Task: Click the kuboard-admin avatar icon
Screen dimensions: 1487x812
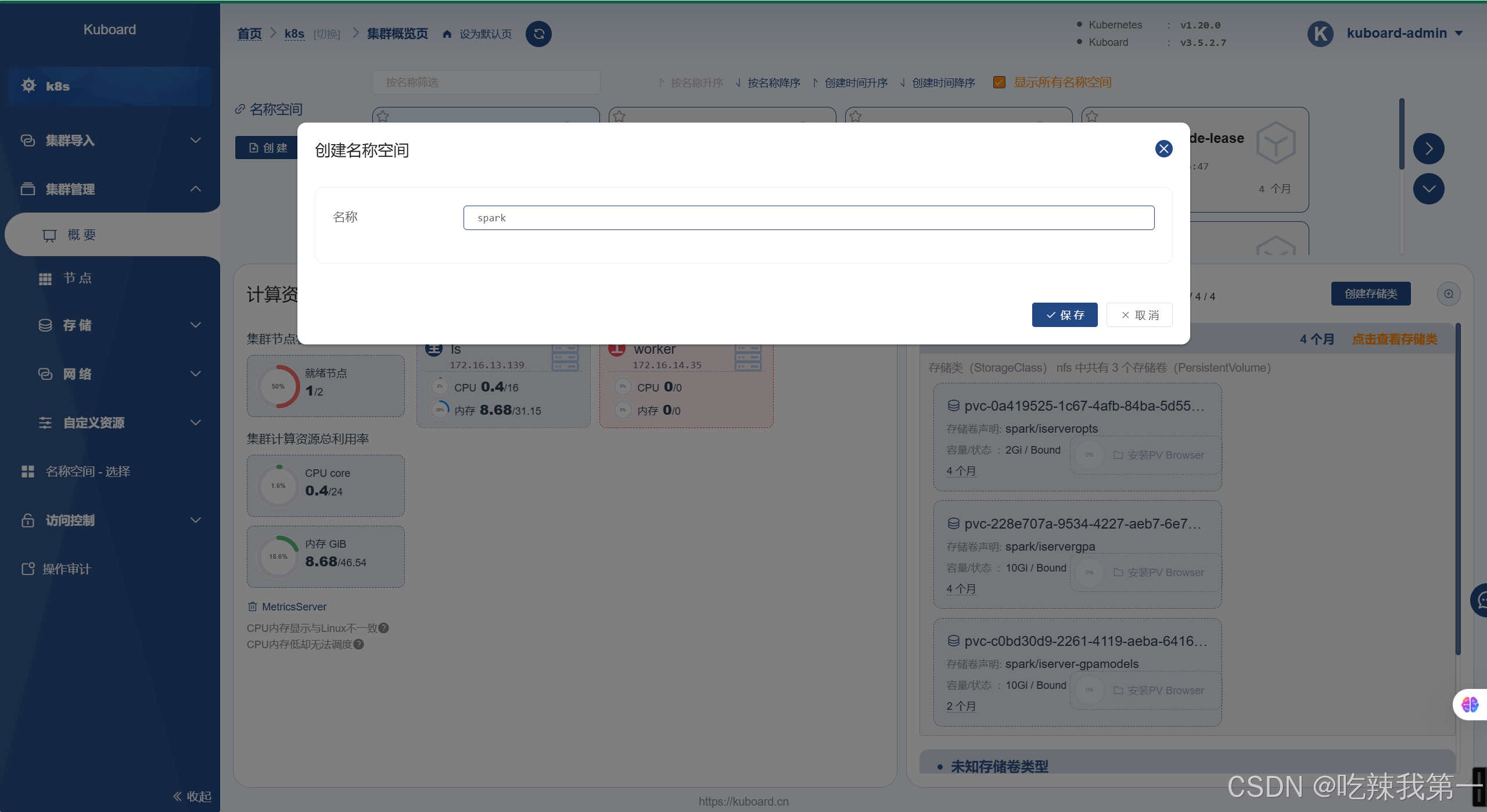Action: pyautogui.click(x=1320, y=34)
